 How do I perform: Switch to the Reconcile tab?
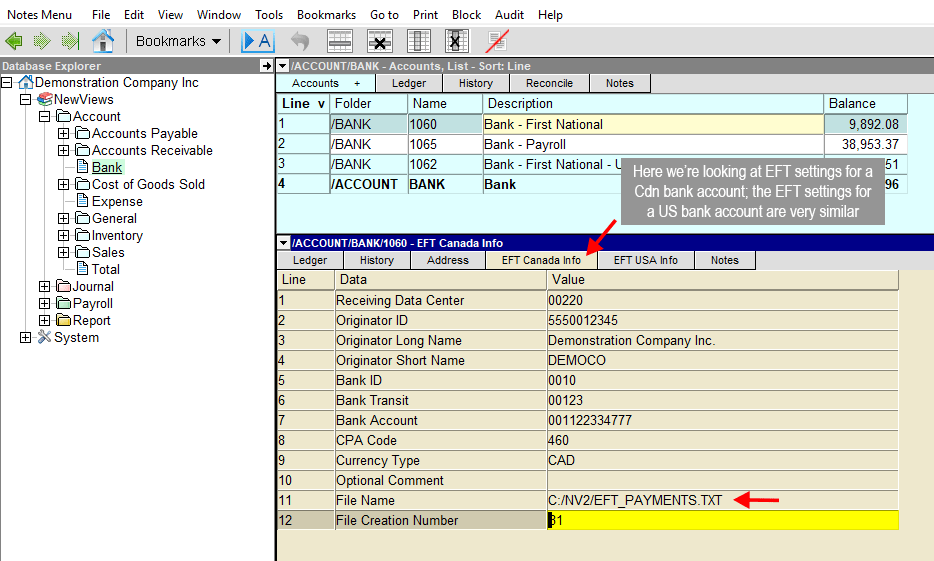pyautogui.click(x=549, y=83)
